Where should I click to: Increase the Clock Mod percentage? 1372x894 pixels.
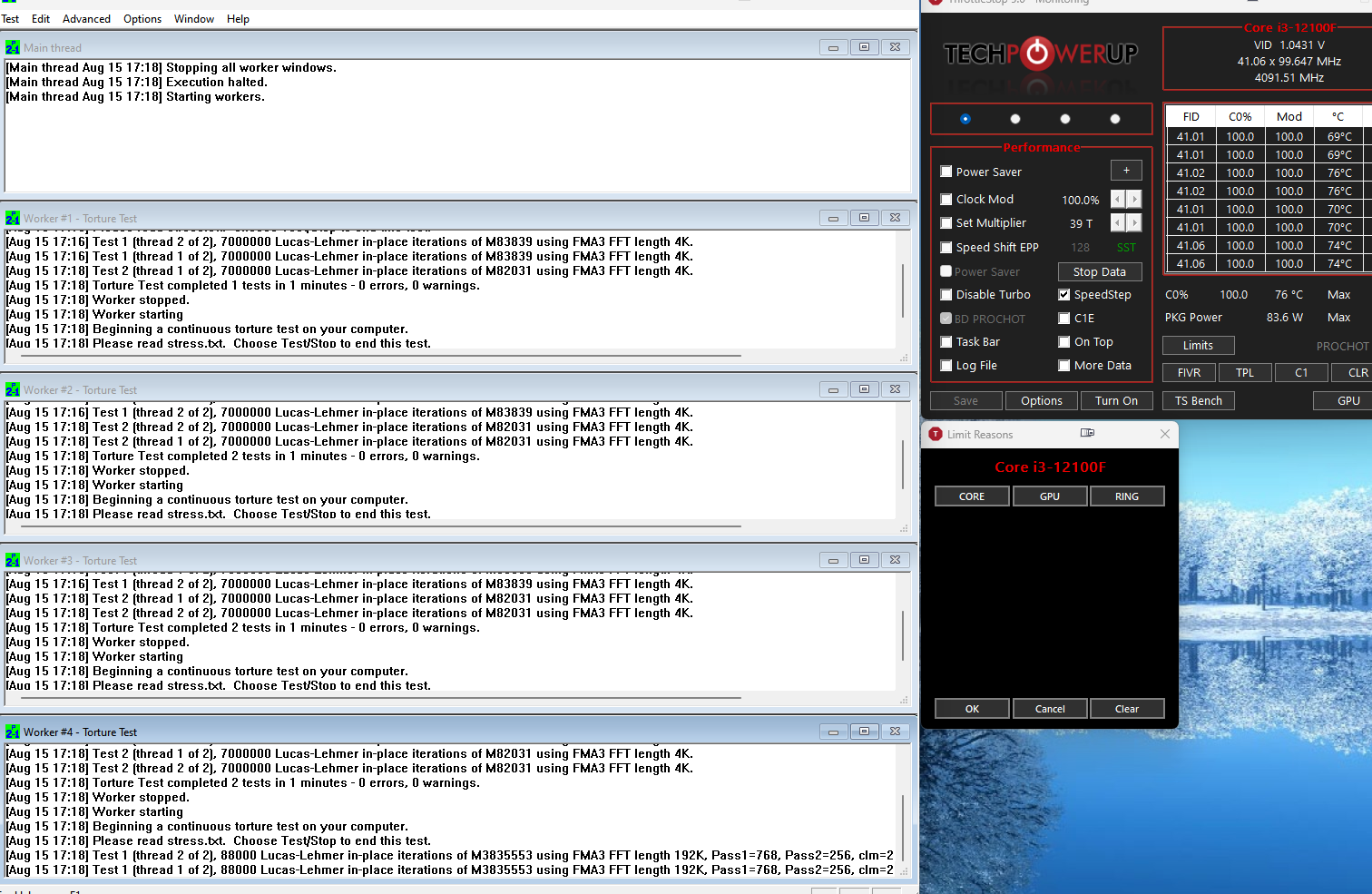click(1134, 199)
